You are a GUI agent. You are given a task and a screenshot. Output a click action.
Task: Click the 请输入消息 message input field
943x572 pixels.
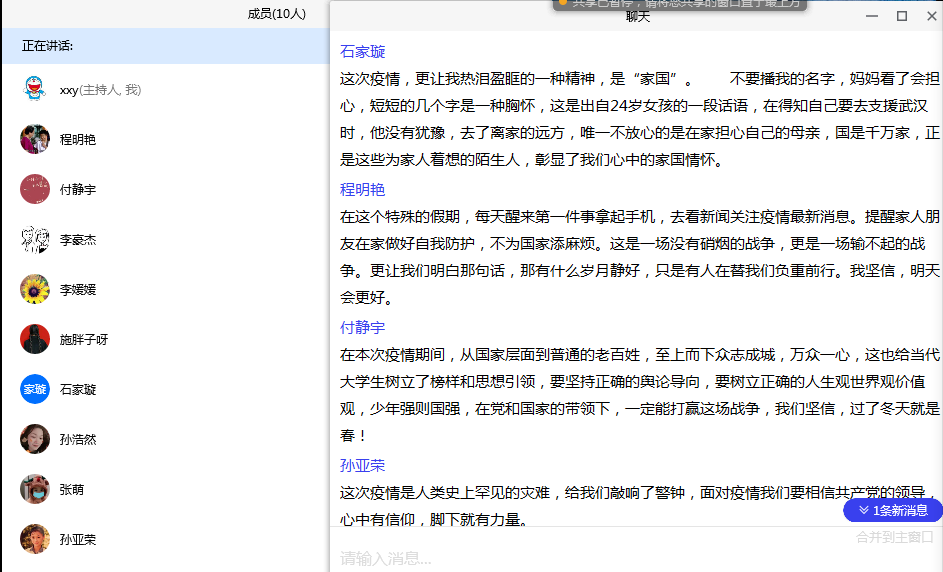click(x=600, y=558)
